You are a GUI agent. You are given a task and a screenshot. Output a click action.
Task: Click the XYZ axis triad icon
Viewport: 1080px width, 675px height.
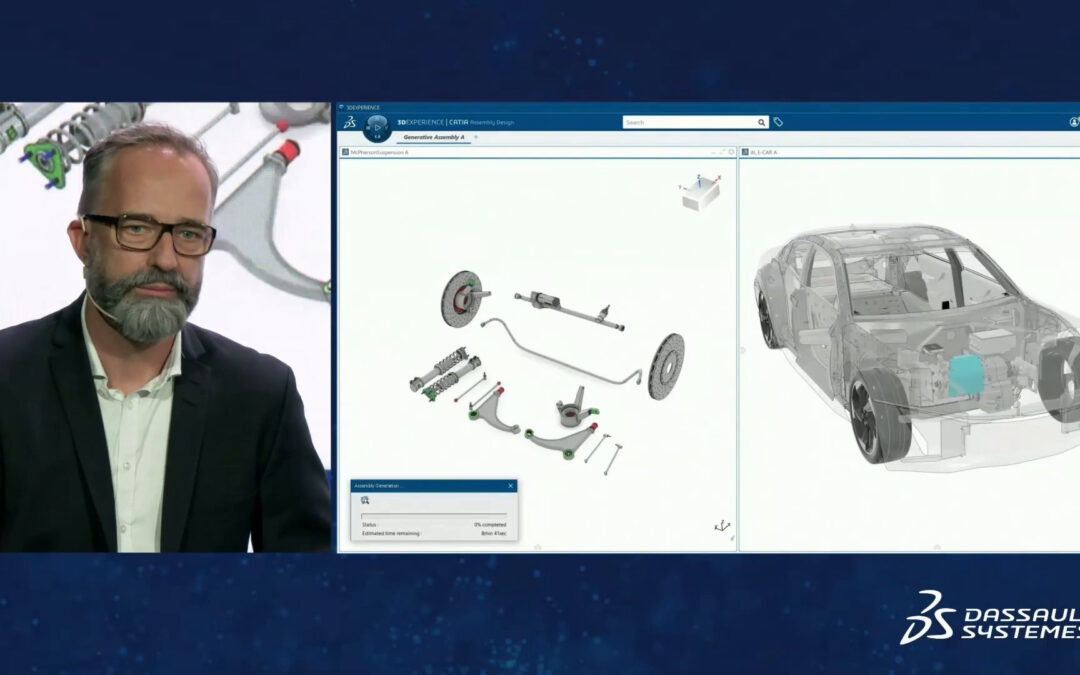pos(722,526)
